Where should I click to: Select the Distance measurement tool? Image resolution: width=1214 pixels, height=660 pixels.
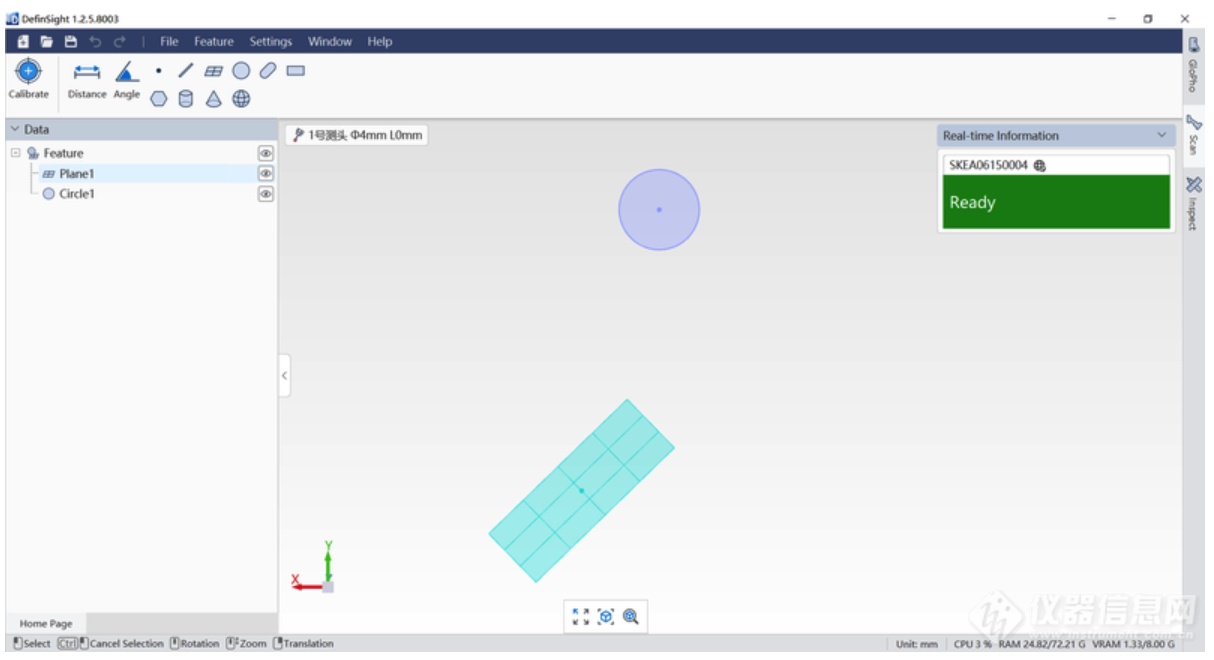pos(87,71)
